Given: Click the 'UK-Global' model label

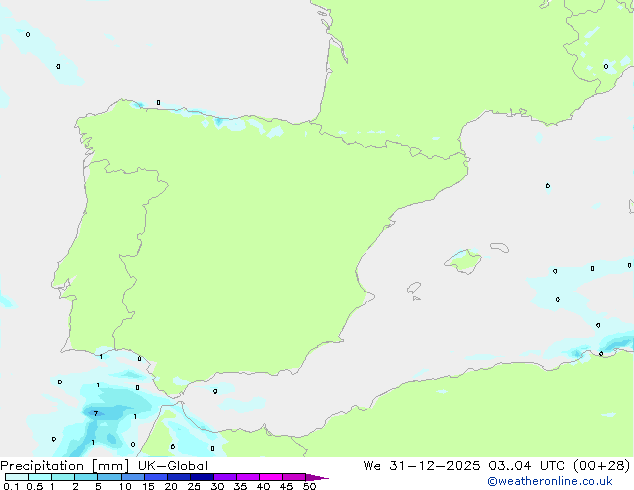Looking at the screenshot, I should (173, 466).
